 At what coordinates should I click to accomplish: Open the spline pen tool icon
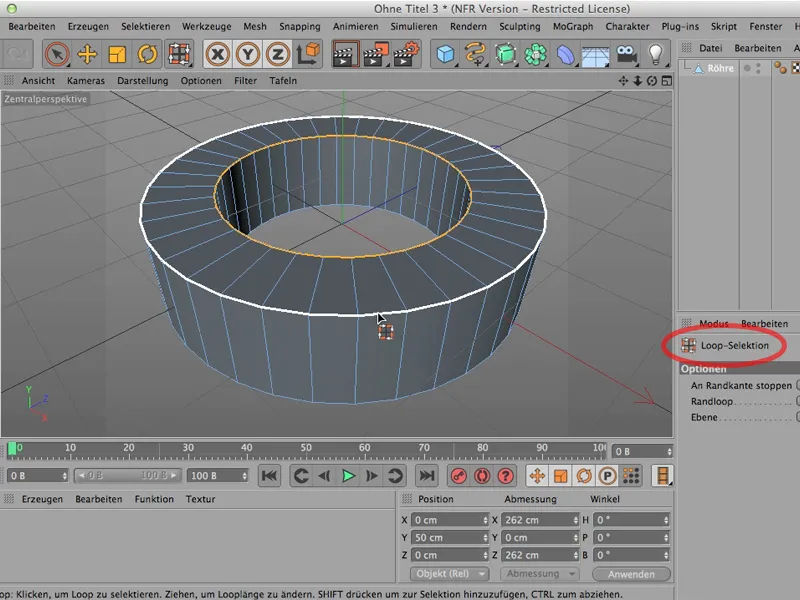(476, 54)
